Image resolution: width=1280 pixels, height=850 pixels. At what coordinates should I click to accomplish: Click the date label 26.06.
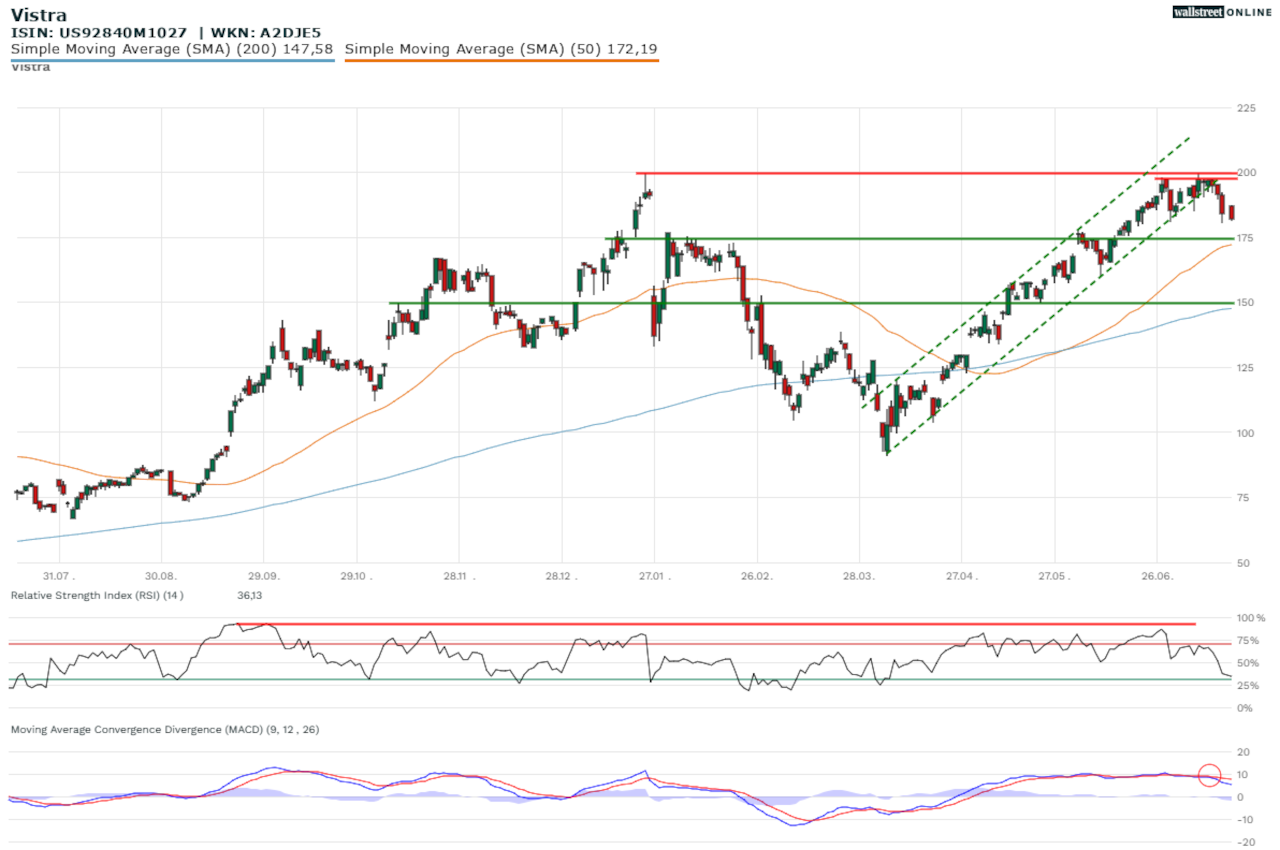(x=1157, y=576)
